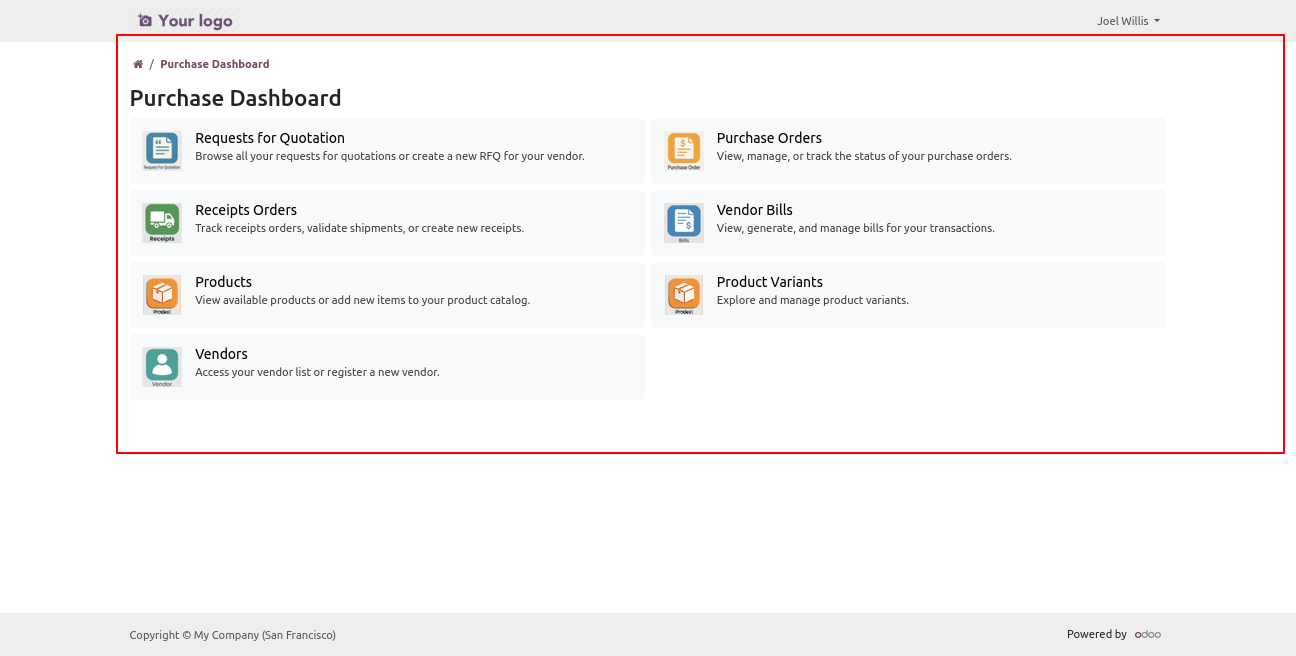Viewport: 1296px width, 656px height.
Task: Open the Joel Willis user dropdown
Action: (x=1127, y=21)
